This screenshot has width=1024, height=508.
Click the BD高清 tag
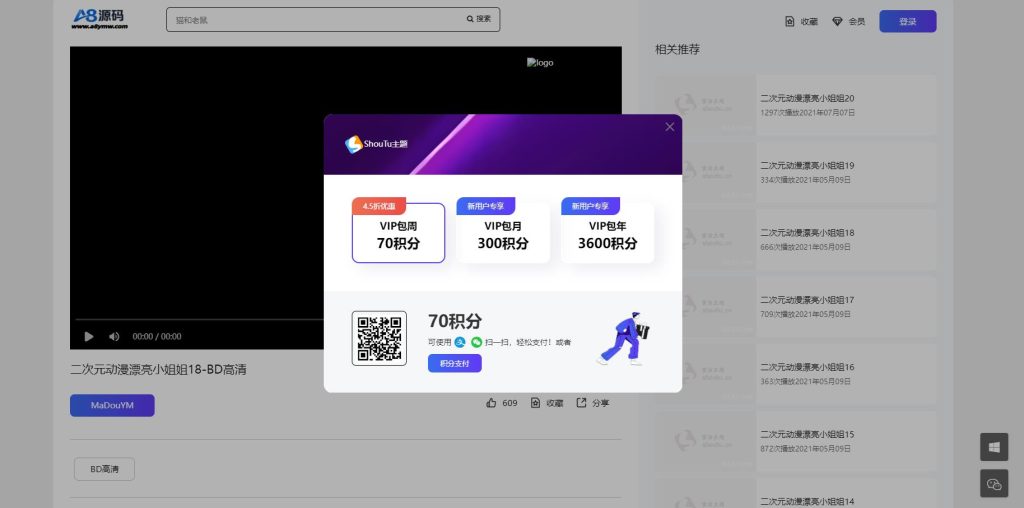(x=104, y=469)
